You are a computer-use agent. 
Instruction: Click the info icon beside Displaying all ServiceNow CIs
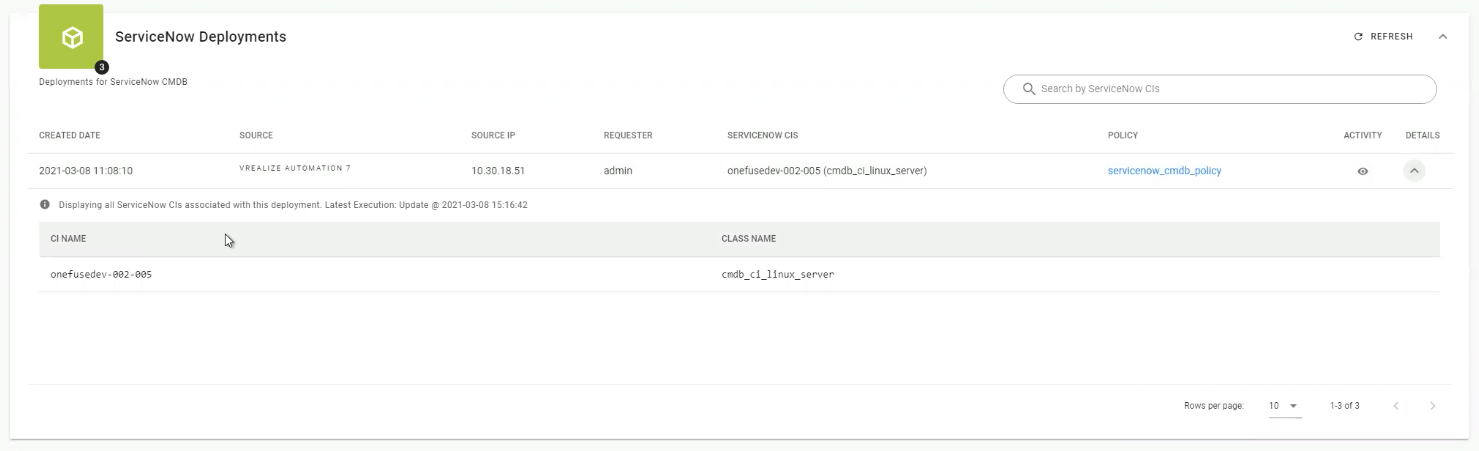tap(45, 205)
